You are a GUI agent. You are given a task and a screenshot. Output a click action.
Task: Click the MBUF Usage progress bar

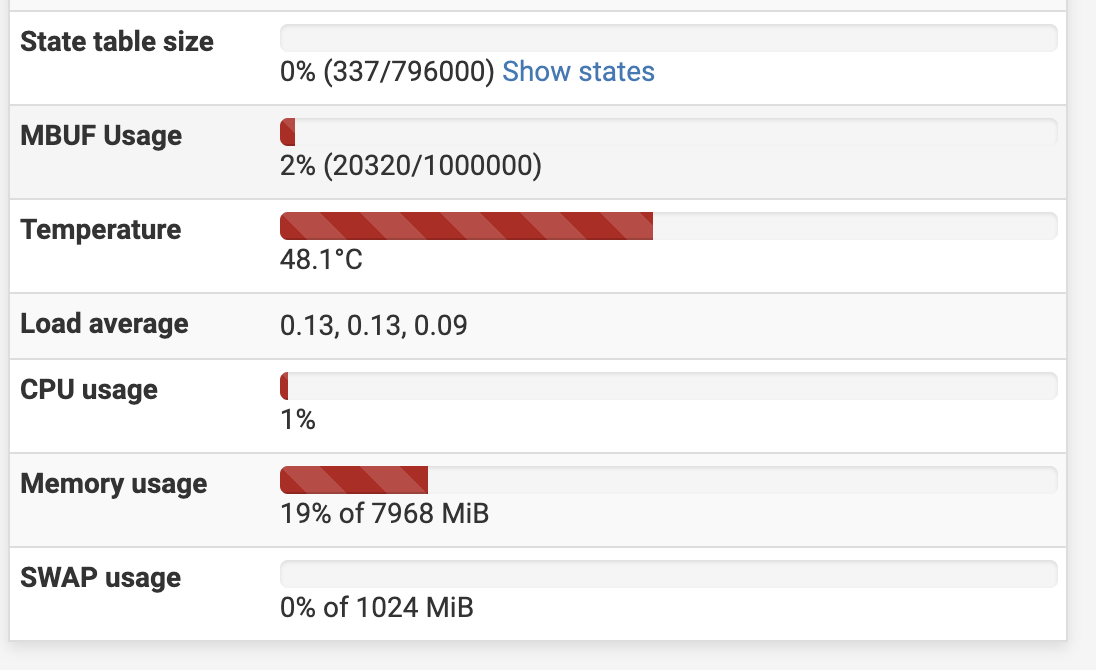tap(668, 132)
